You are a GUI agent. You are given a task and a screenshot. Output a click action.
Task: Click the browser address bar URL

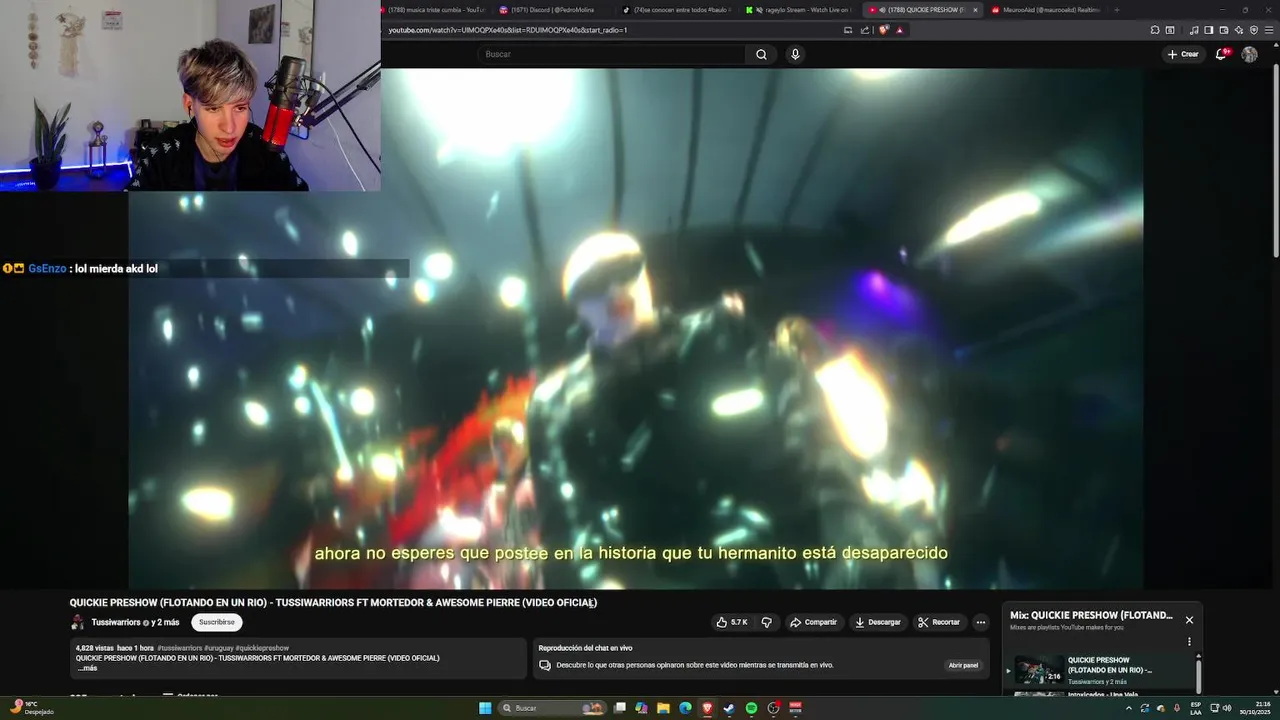coord(508,30)
